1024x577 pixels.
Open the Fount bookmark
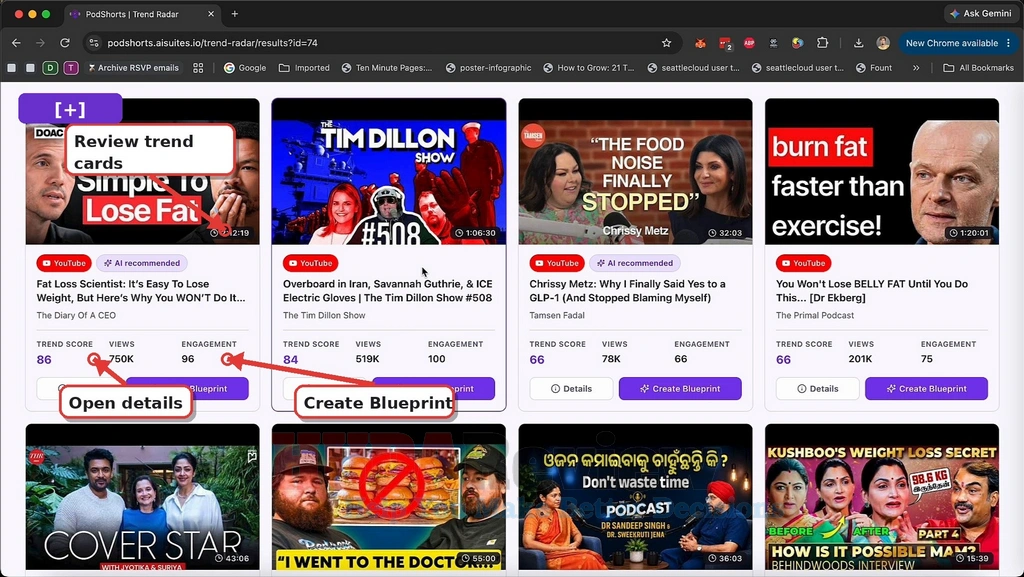tap(874, 68)
